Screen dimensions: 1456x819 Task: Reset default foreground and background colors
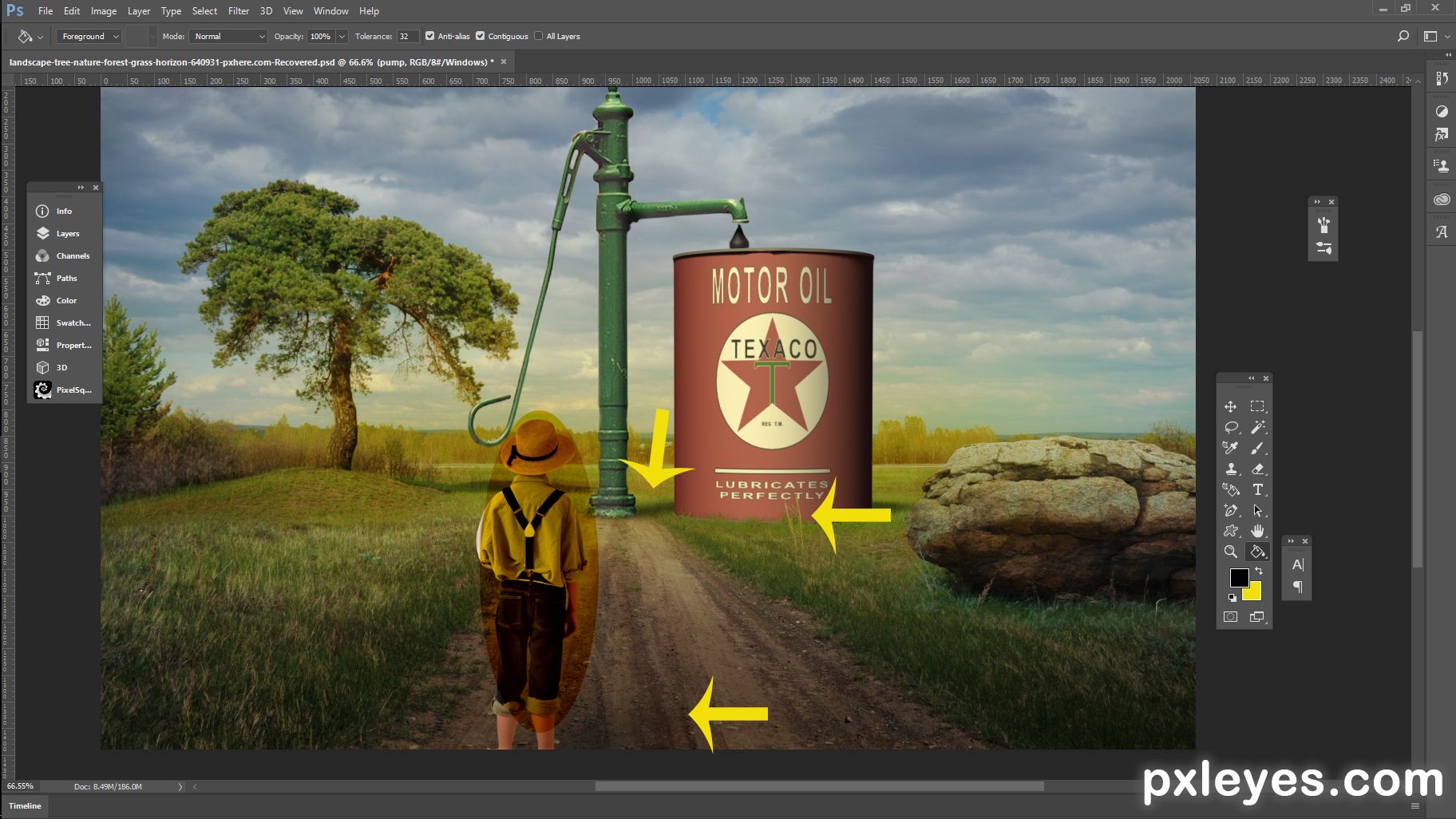click(1232, 597)
